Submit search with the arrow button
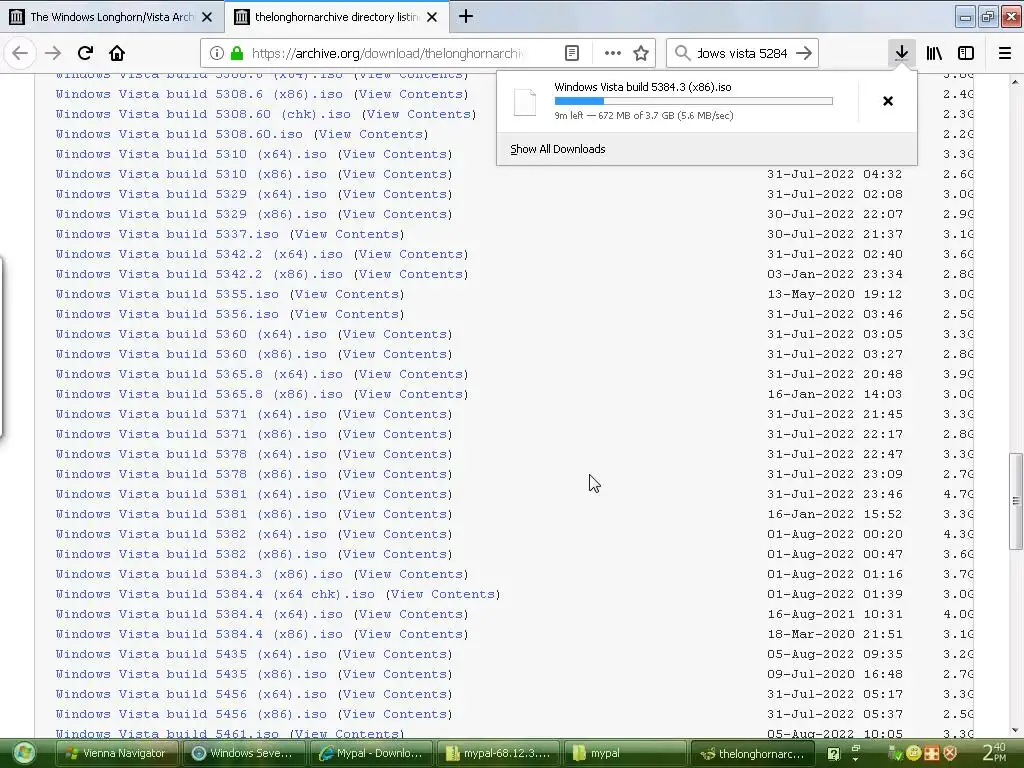The height and width of the screenshot is (768, 1024). tap(805, 54)
